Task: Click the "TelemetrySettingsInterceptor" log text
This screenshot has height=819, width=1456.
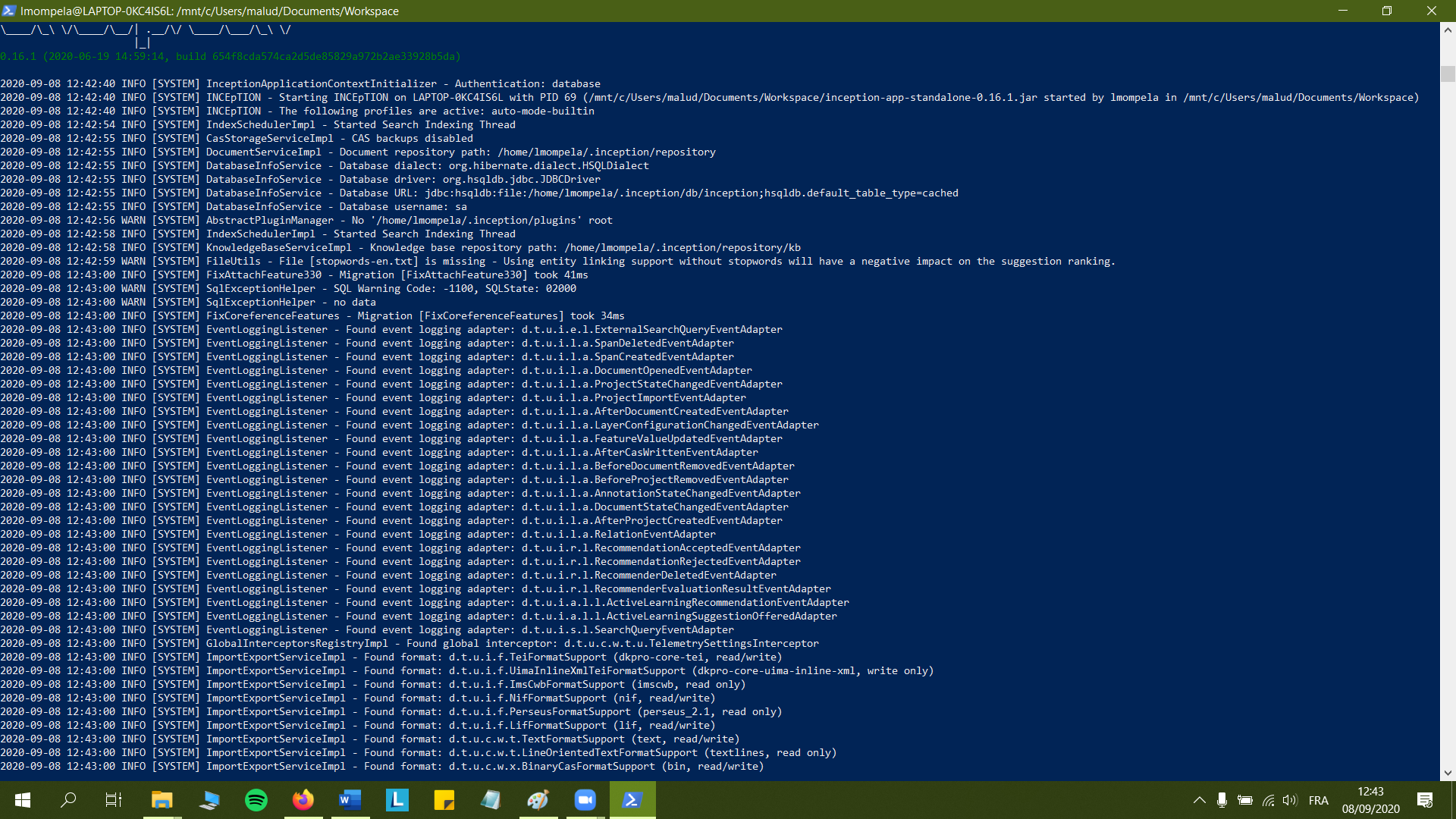Action: pos(734,643)
